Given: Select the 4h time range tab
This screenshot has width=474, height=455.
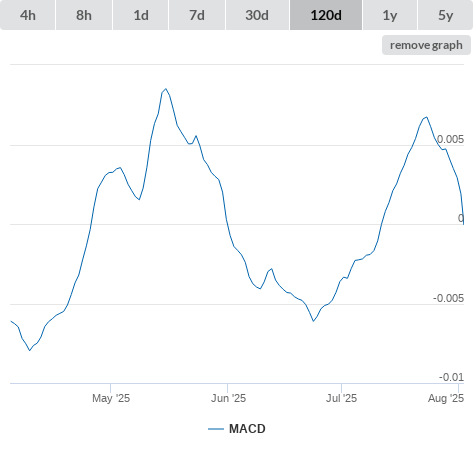Looking at the screenshot, I should [x=28, y=15].
